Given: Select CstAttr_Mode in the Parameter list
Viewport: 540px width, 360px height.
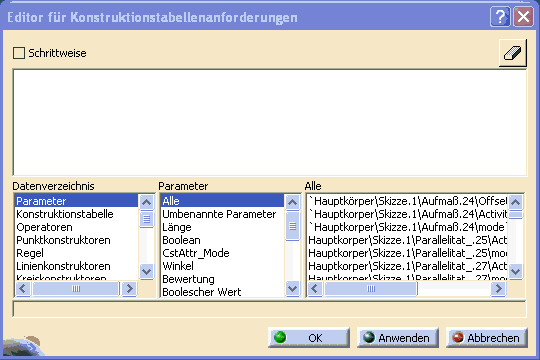Looking at the screenshot, I should coord(222,253).
